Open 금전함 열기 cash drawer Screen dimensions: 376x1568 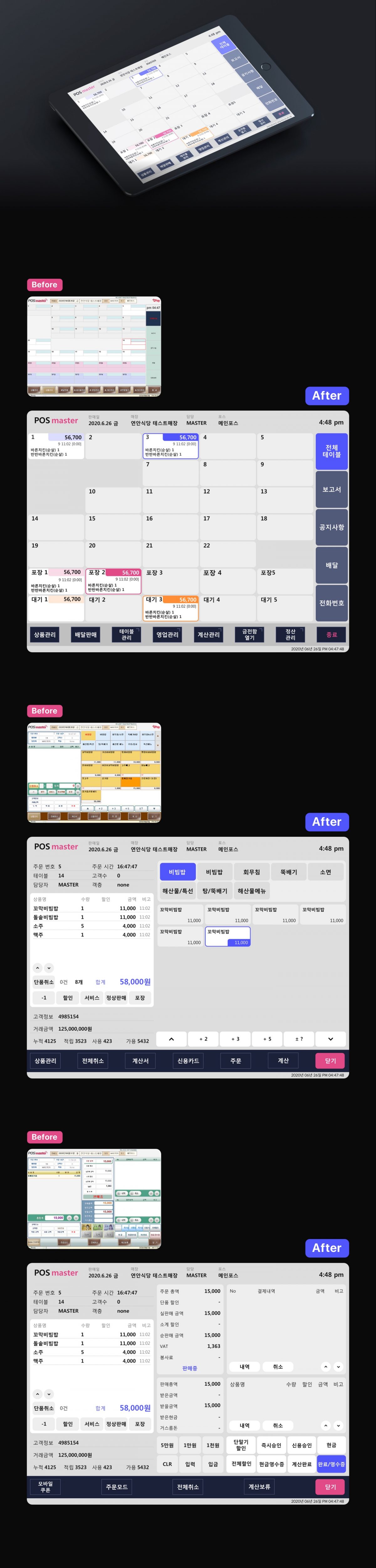pyautogui.click(x=249, y=634)
